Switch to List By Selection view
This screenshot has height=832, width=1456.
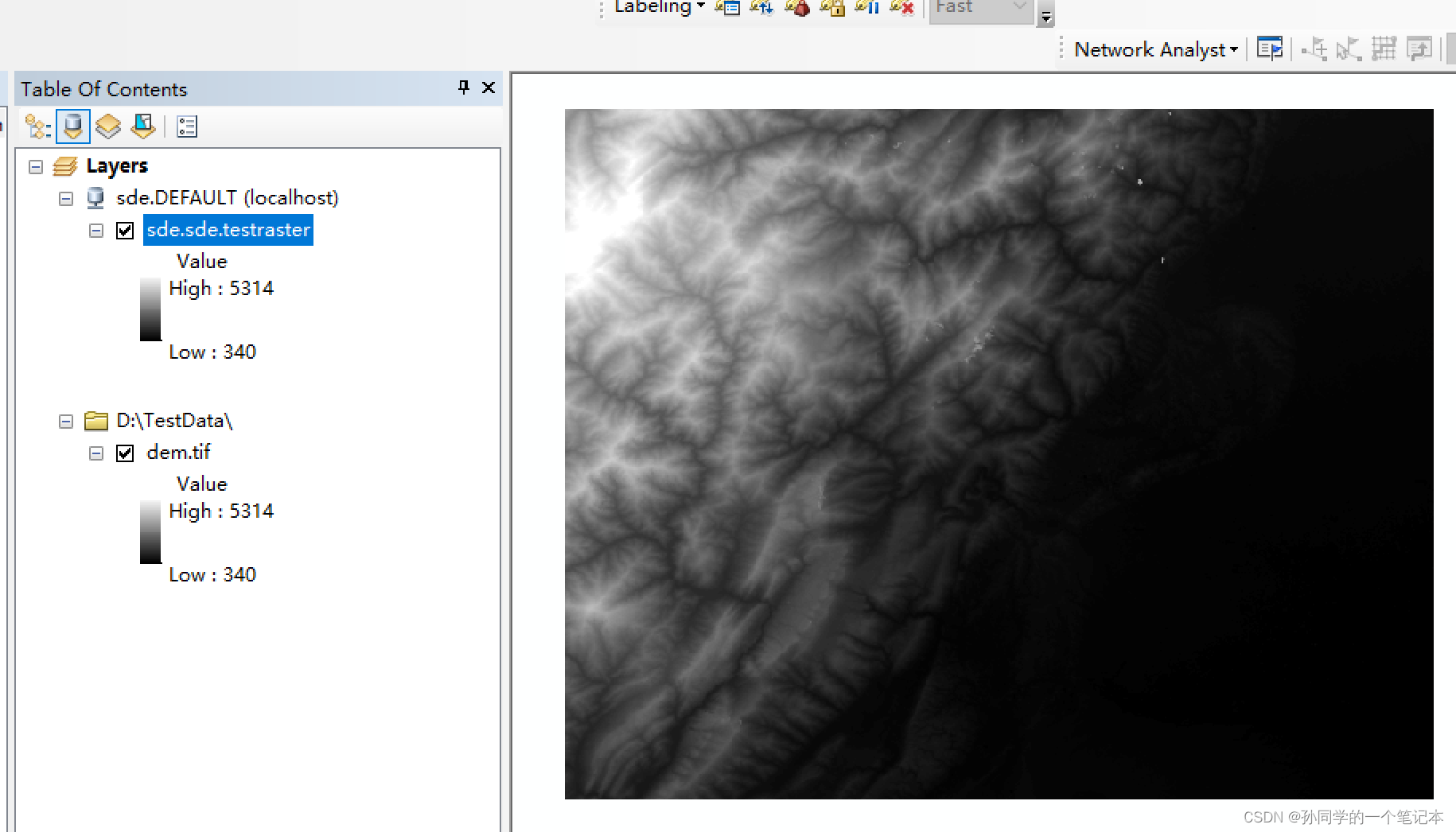point(142,126)
